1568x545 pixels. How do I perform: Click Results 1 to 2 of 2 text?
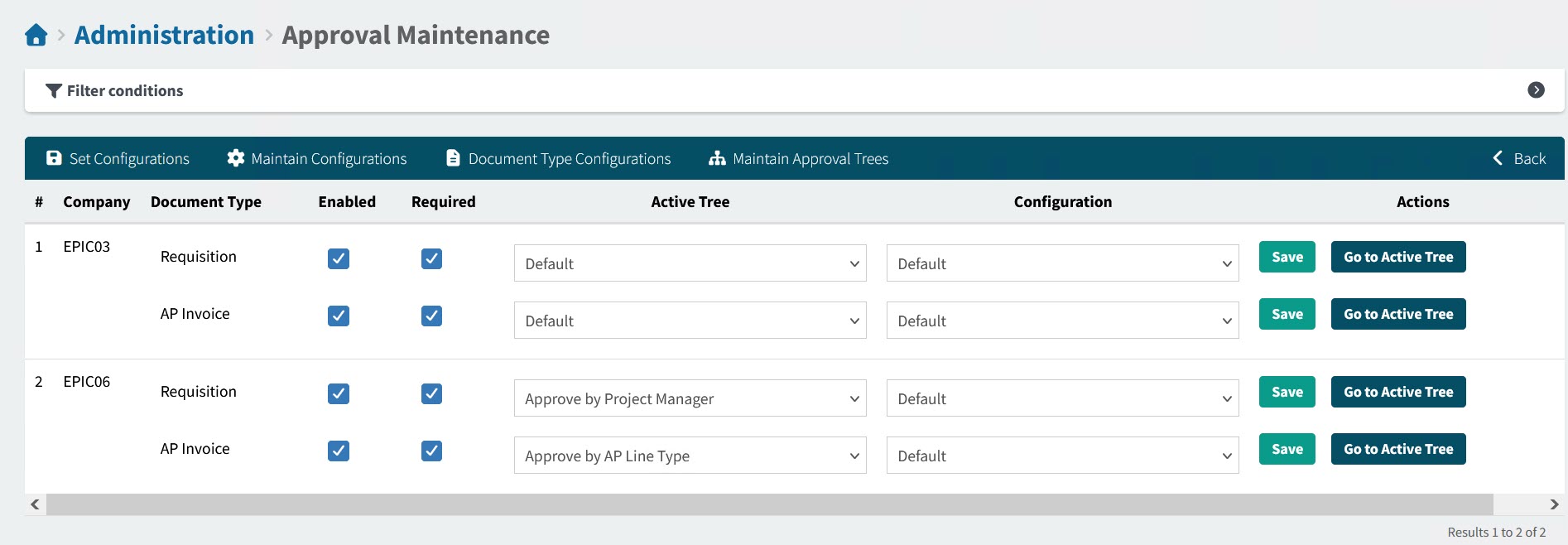pyautogui.click(x=1497, y=532)
